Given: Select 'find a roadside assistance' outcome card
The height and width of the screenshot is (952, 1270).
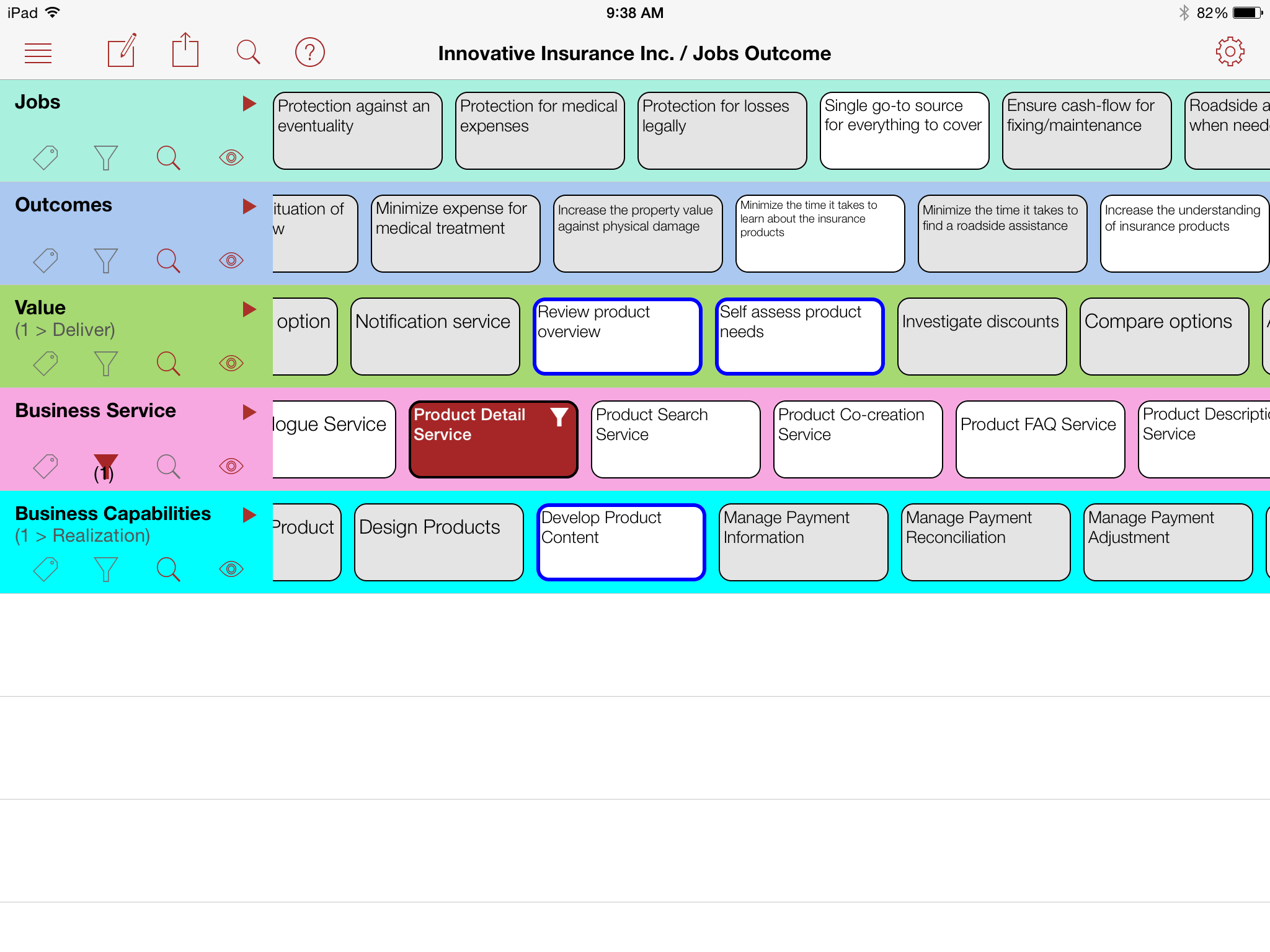Looking at the screenshot, I should [1003, 234].
